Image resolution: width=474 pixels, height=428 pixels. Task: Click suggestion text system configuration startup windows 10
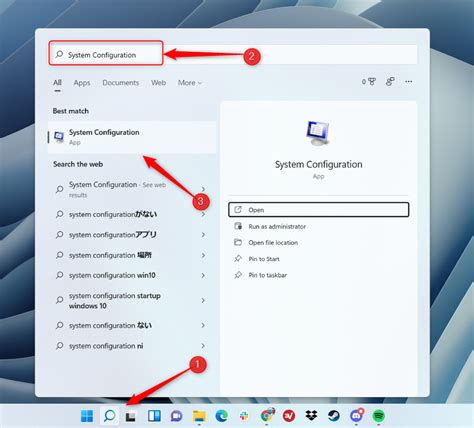coord(114,300)
